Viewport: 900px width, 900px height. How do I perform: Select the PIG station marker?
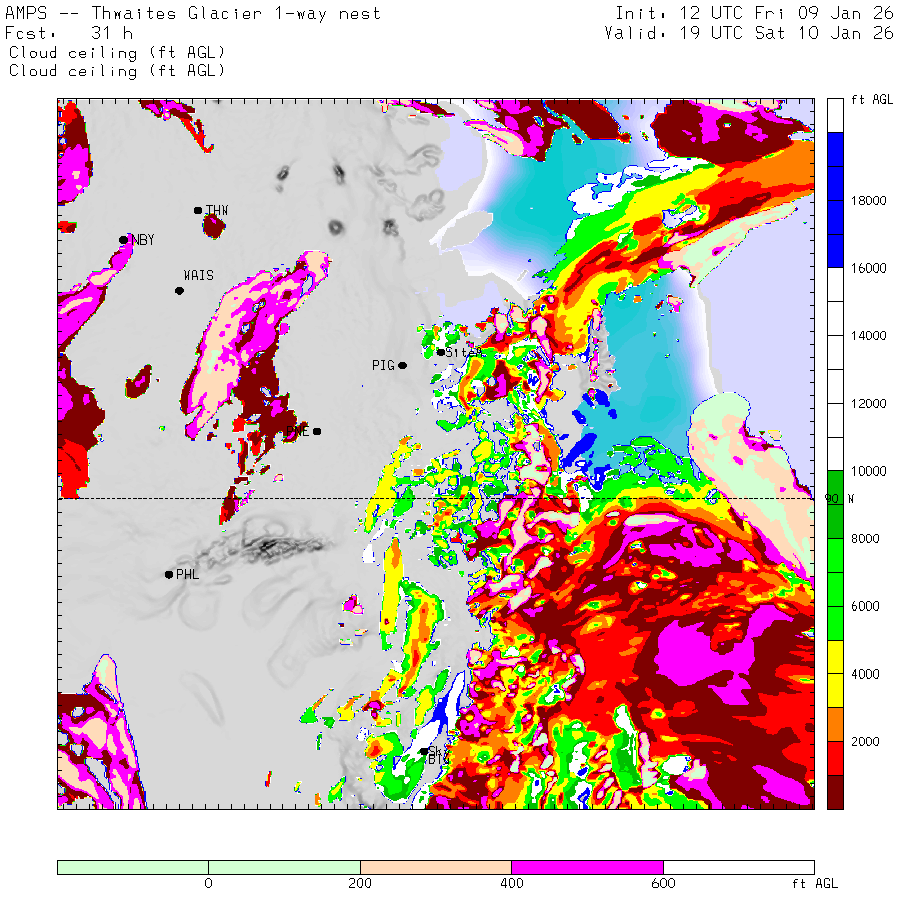[x=402, y=366]
